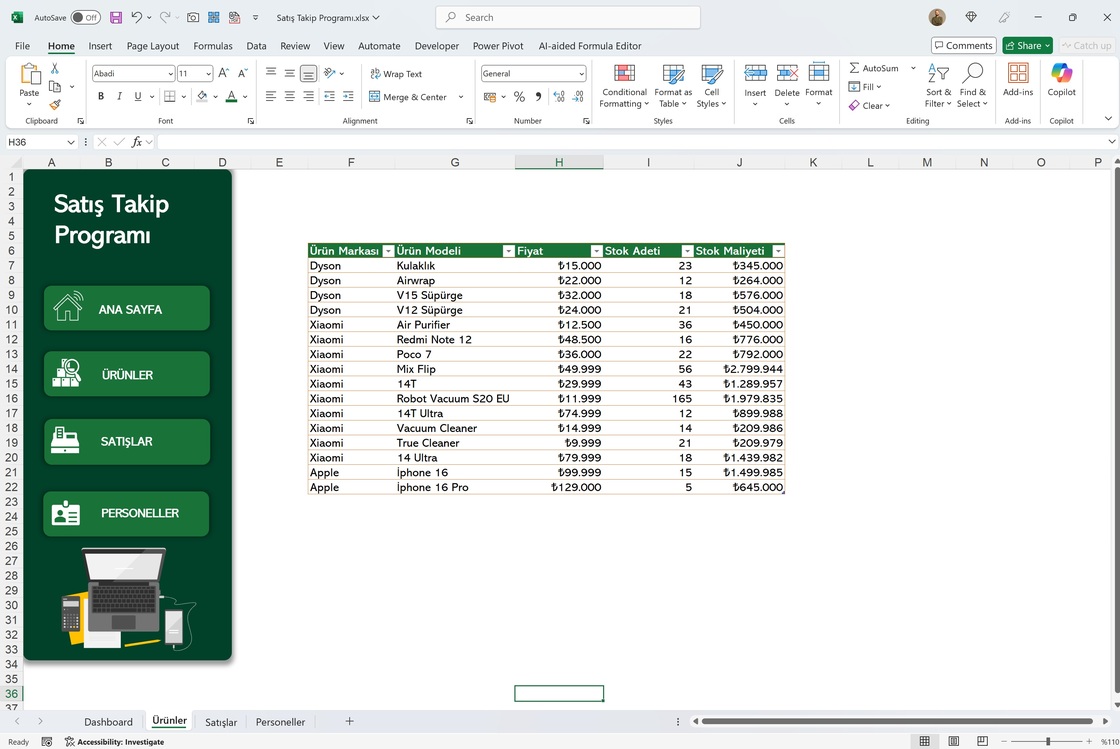This screenshot has width=1120, height=749.
Task: Click the Cut scissors icon
Action: pos(55,69)
